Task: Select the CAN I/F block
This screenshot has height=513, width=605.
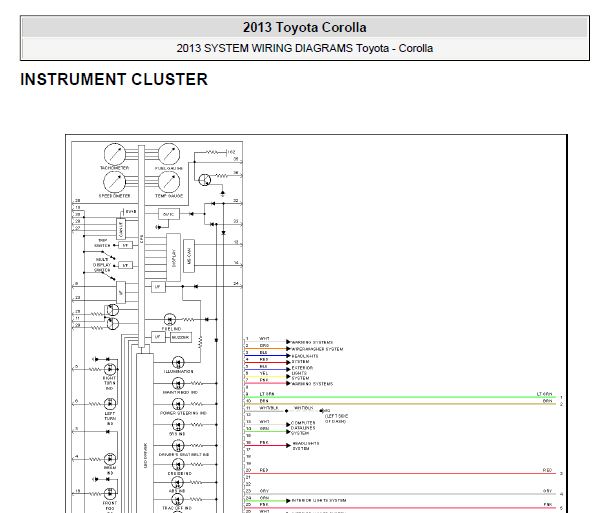Action: click(121, 229)
